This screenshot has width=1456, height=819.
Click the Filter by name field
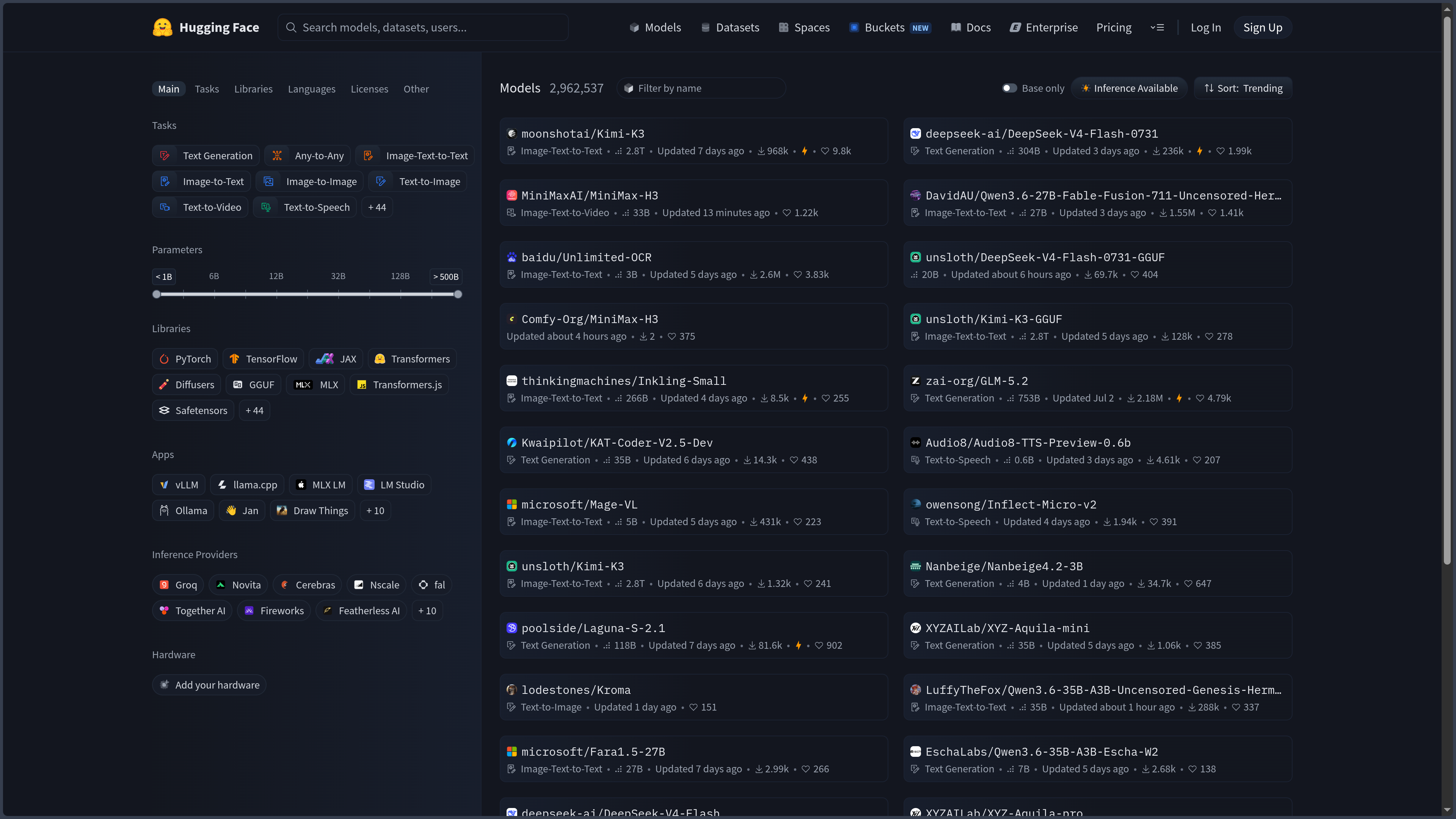[x=701, y=88]
